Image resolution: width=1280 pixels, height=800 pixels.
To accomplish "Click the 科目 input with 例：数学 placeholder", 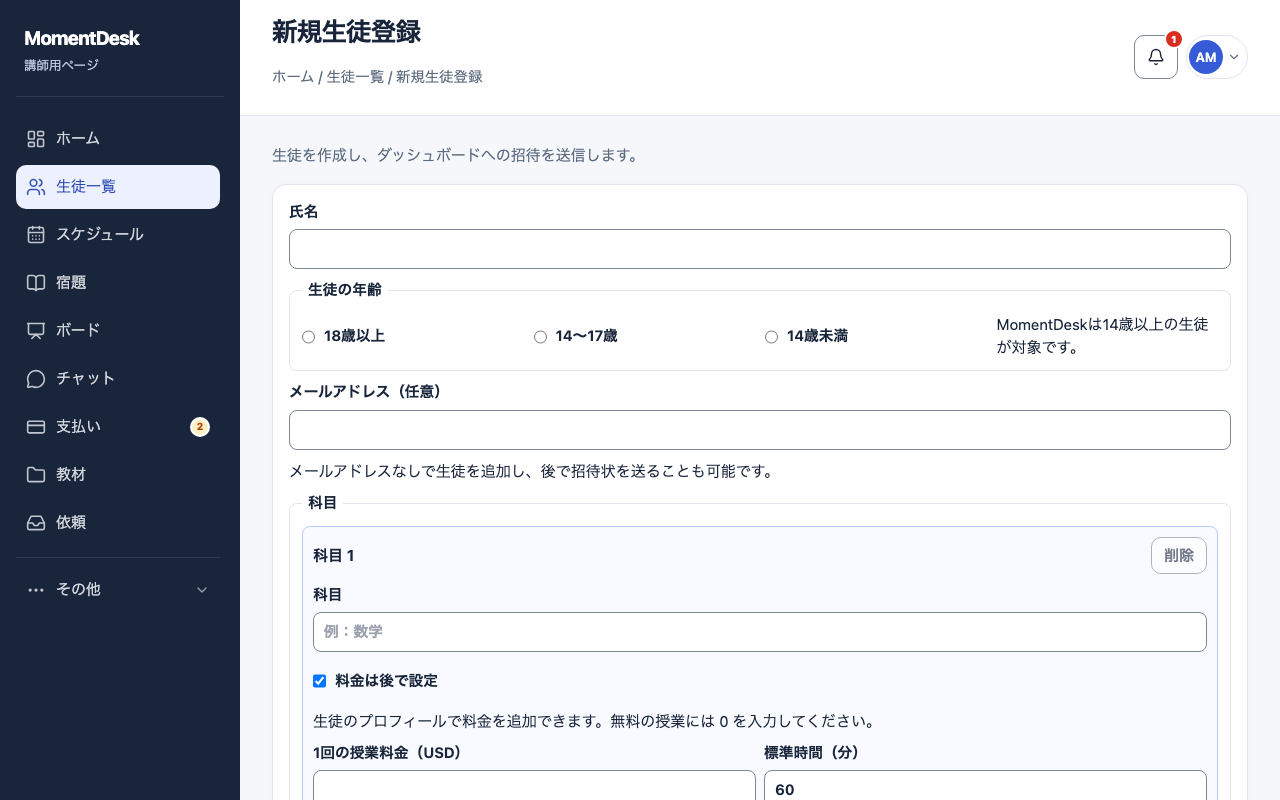I will (x=760, y=632).
